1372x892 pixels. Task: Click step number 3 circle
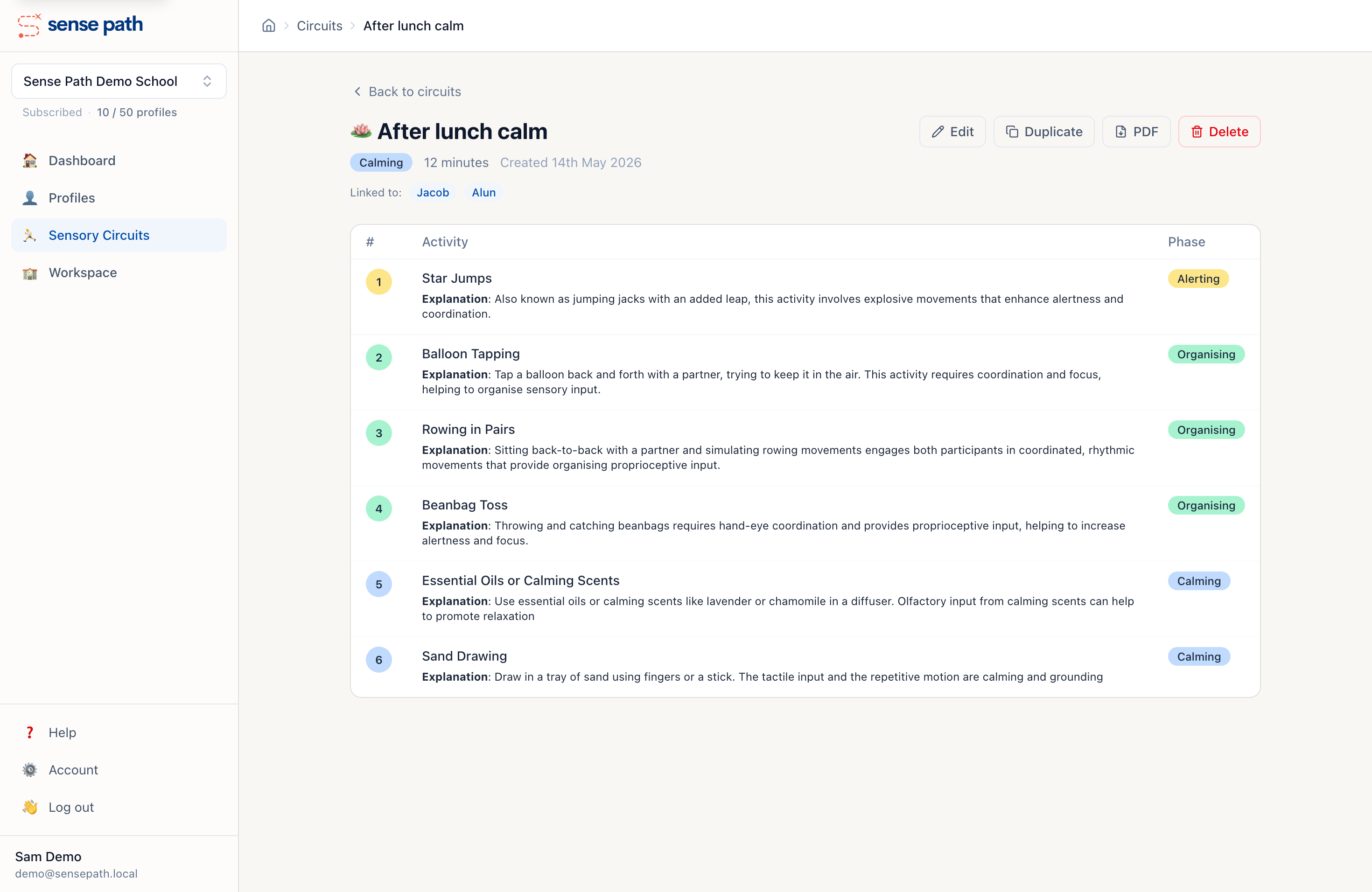(379, 433)
